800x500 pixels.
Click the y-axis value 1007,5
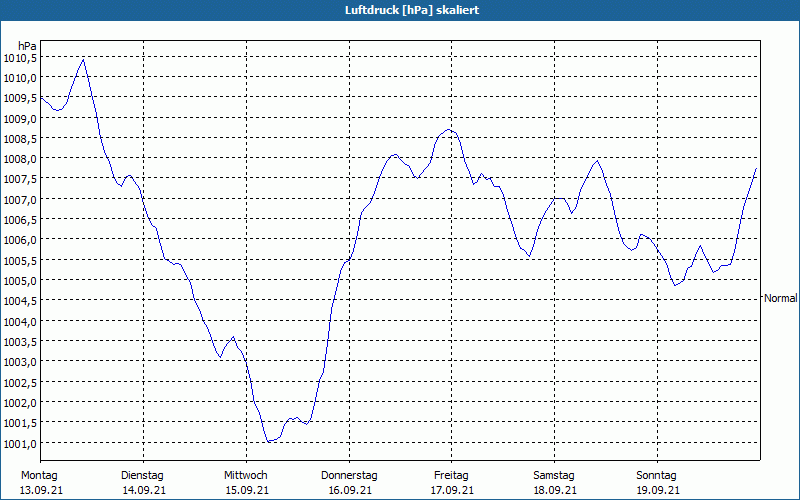click(20, 179)
